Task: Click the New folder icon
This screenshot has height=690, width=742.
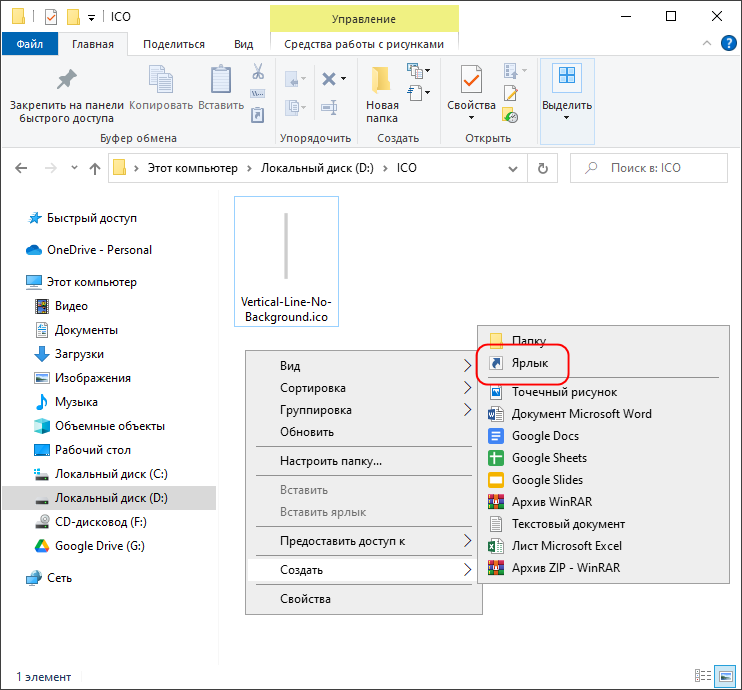Action: pos(381,79)
